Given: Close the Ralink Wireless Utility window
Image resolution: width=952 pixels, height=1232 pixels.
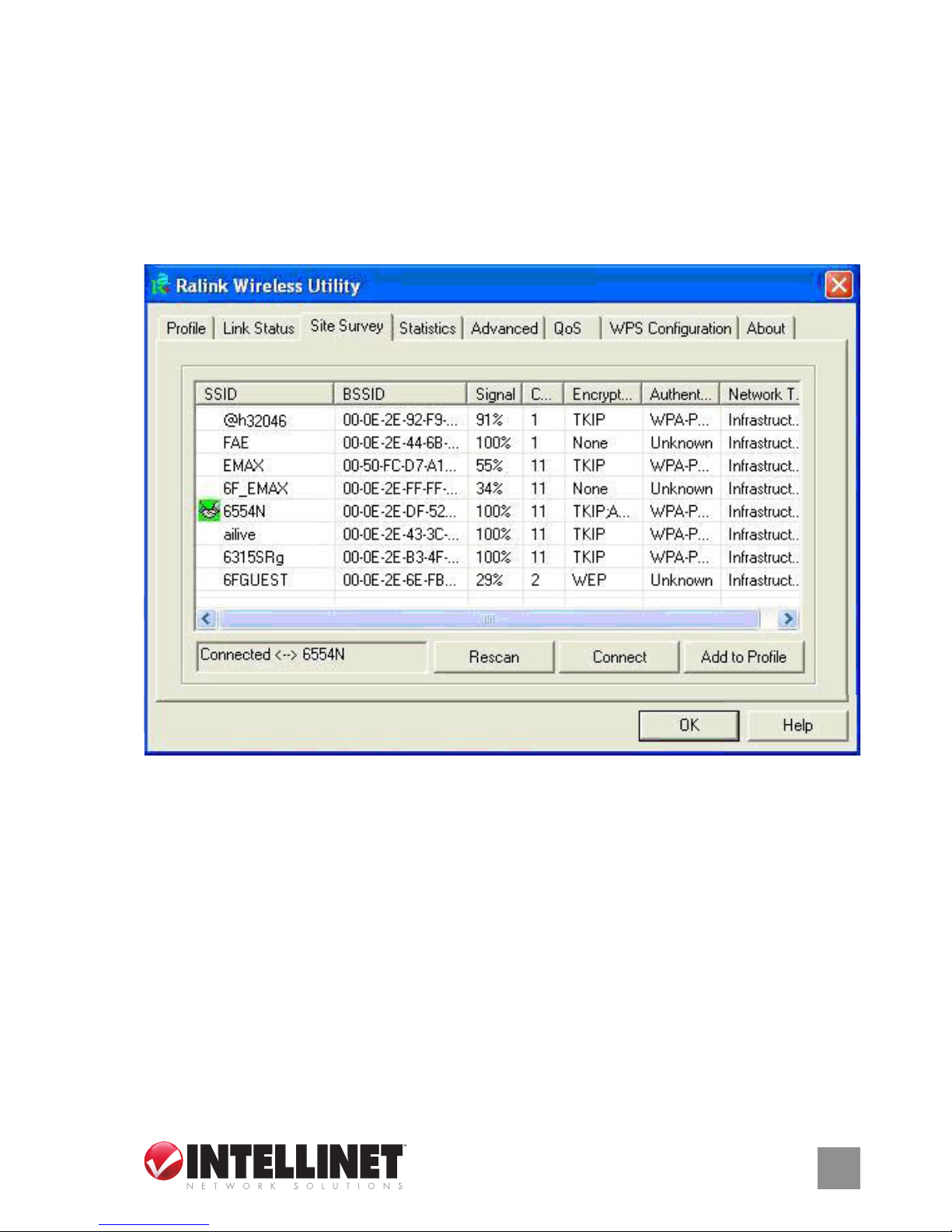Looking at the screenshot, I should click(839, 285).
